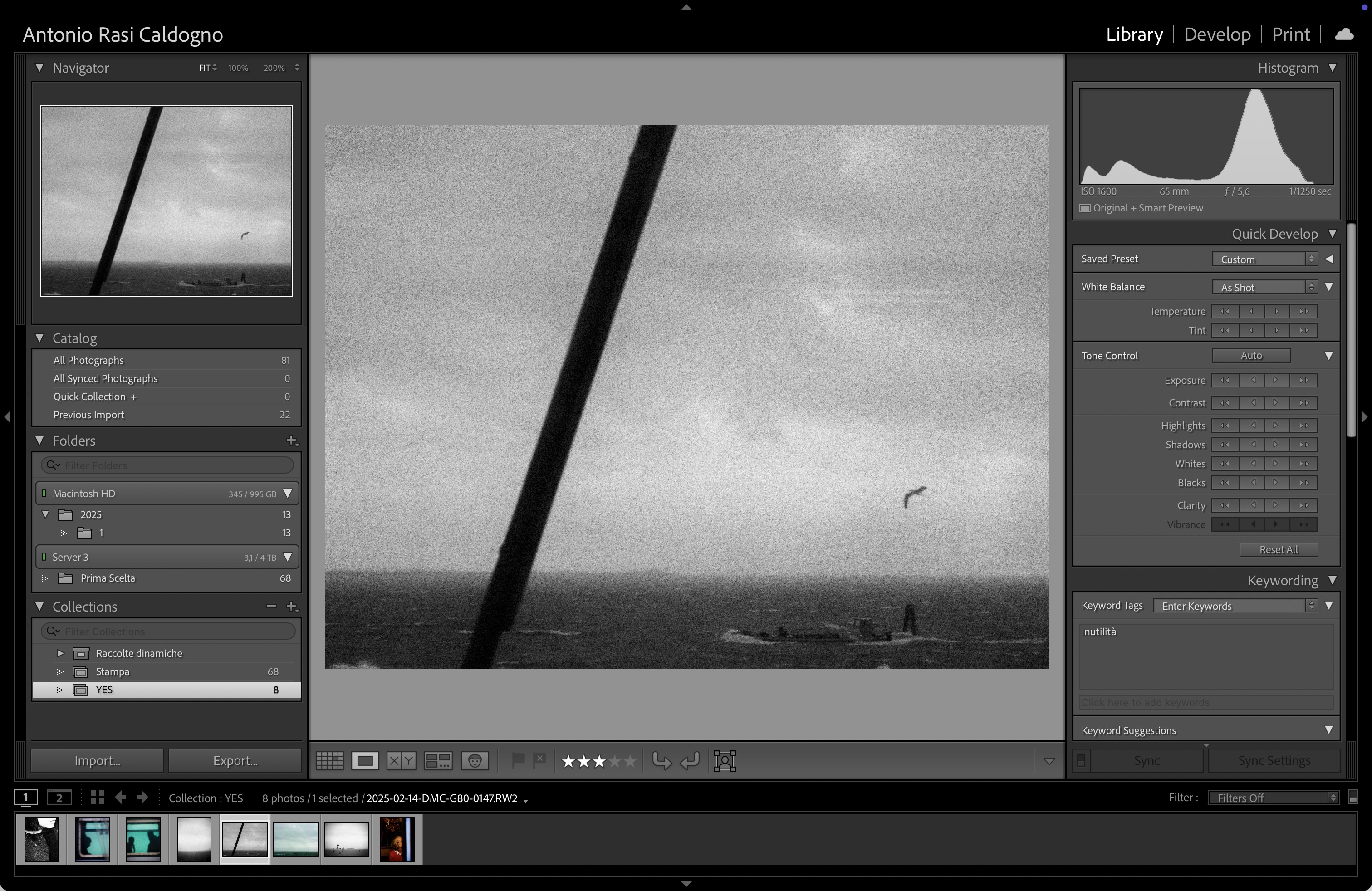Click the Export button
This screenshot has width=1372, height=891.
(x=235, y=761)
